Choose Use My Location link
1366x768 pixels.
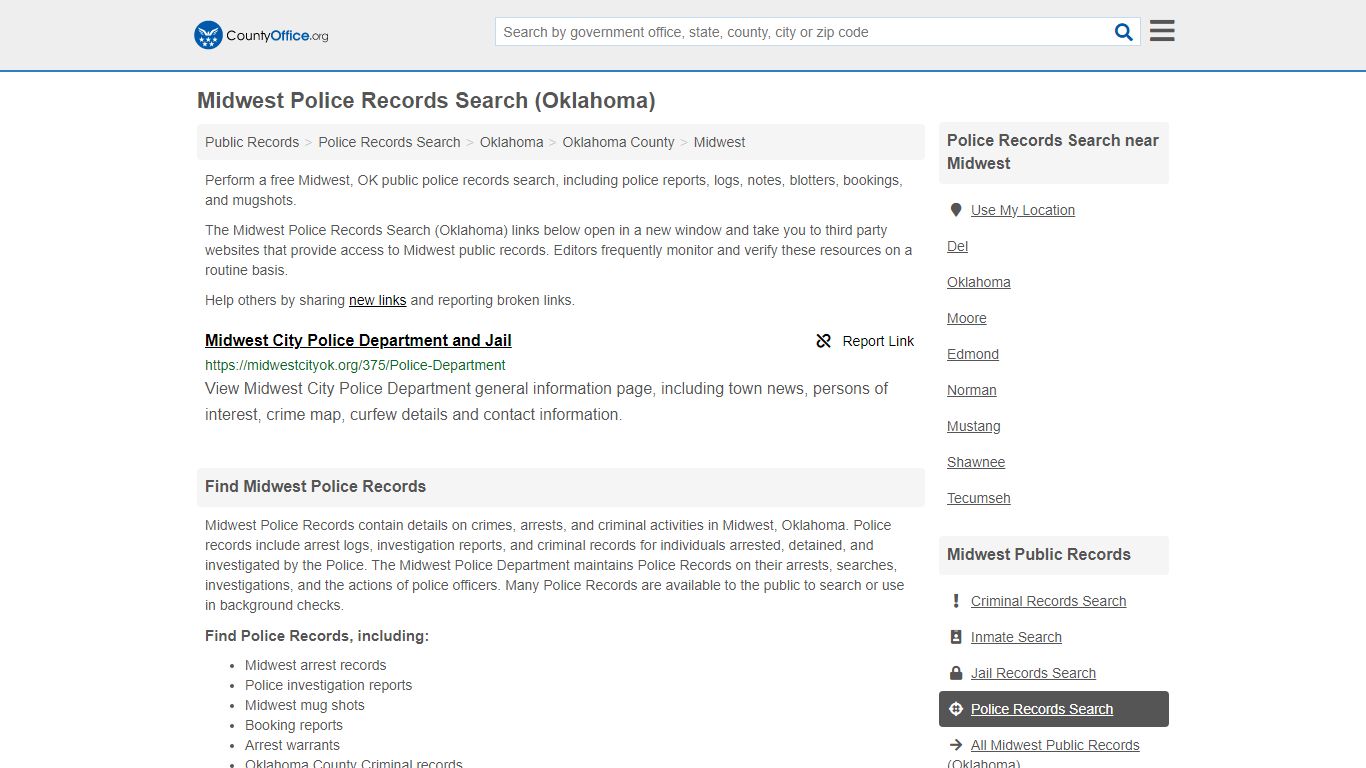pyautogui.click(x=1023, y=210)
